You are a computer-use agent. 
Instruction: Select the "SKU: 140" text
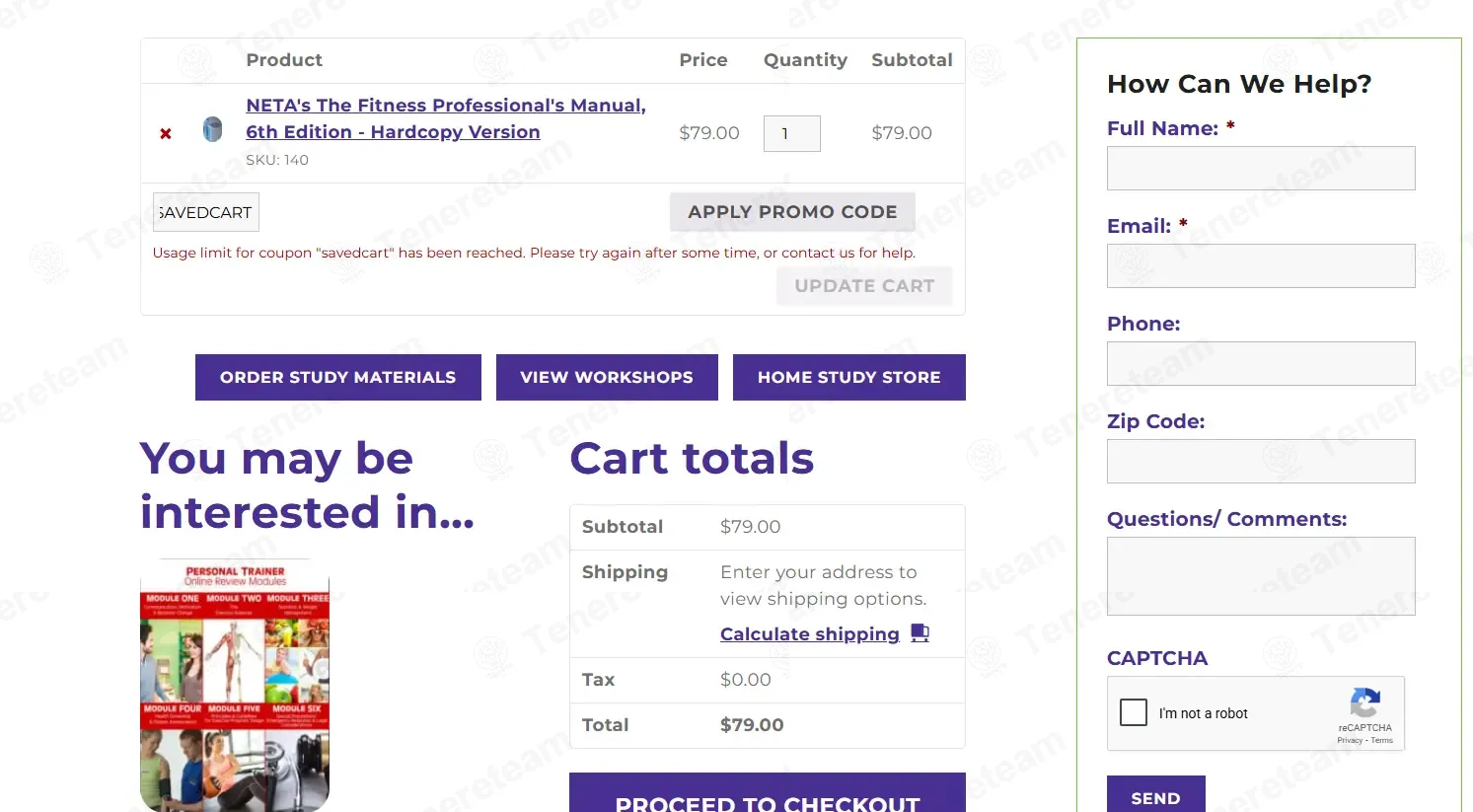pyautogui.click(x=277, y=160)
